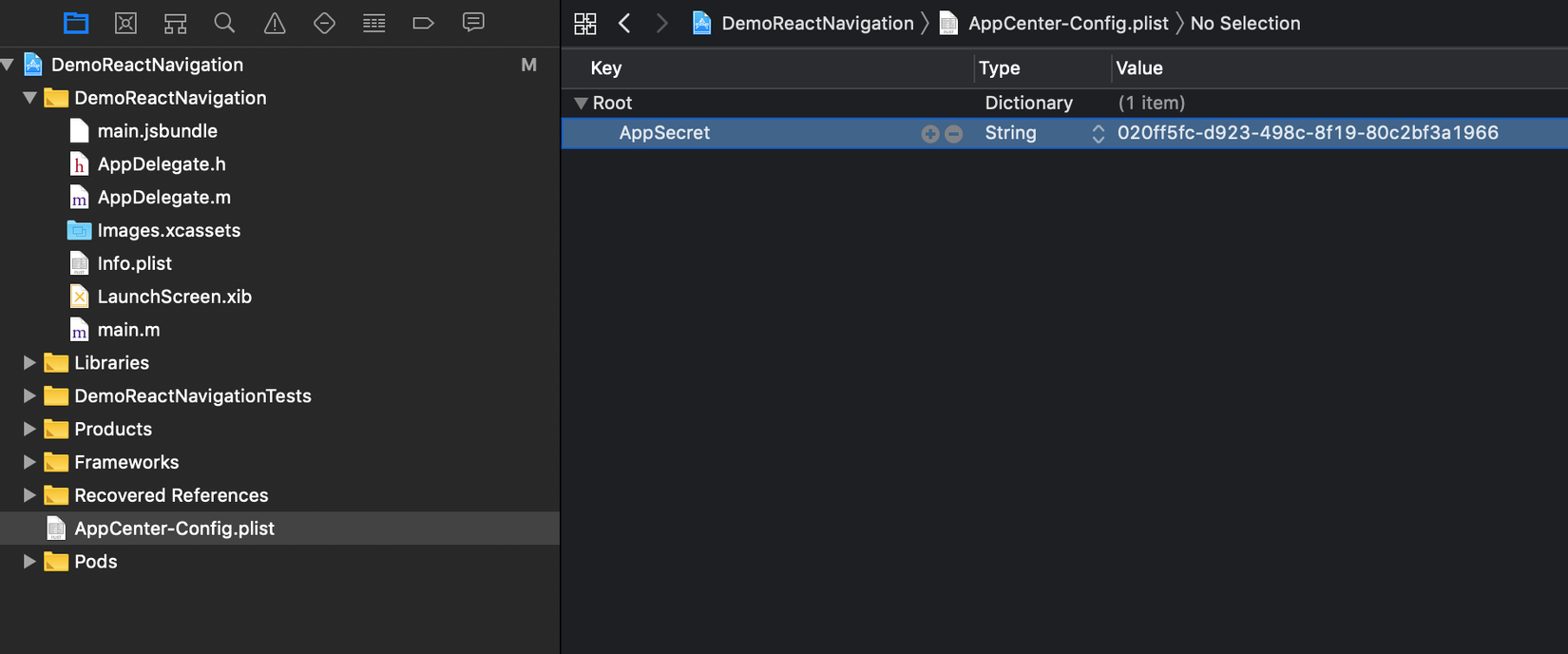
Task: Select AppDelegate.m in the file list
Action: (163, 197)
